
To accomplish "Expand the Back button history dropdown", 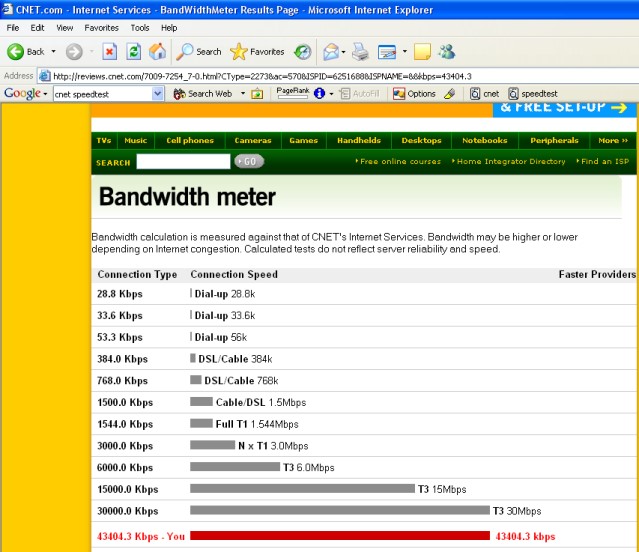I will tap(53, 52).
